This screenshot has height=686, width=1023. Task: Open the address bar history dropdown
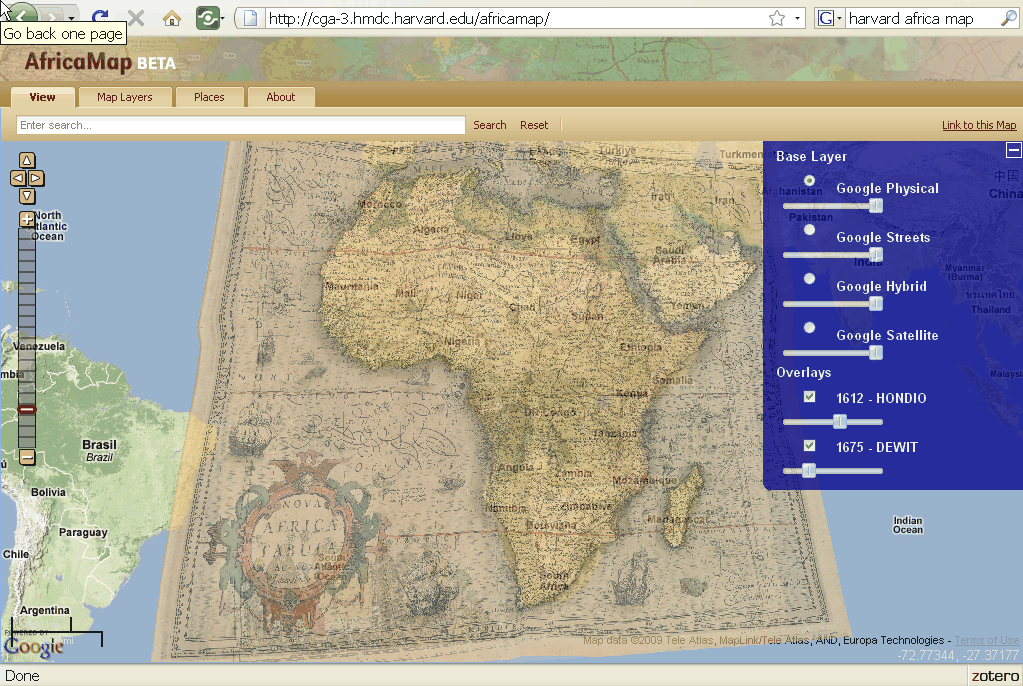[x=797, y=18]
